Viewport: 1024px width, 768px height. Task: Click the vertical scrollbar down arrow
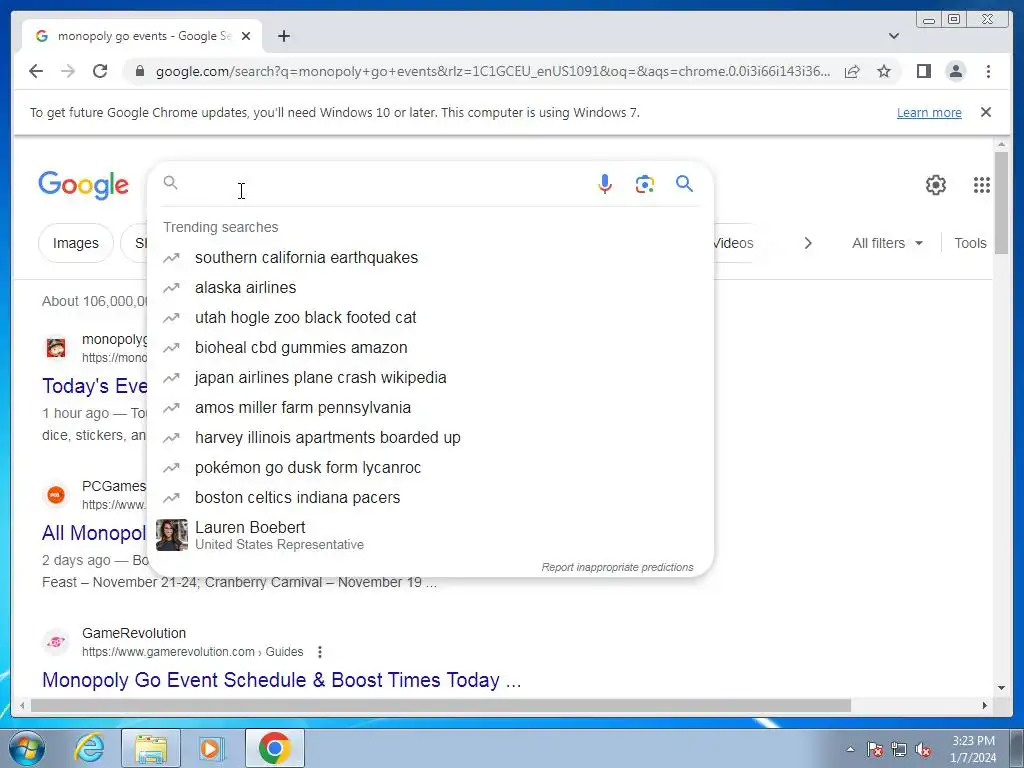1001,688
